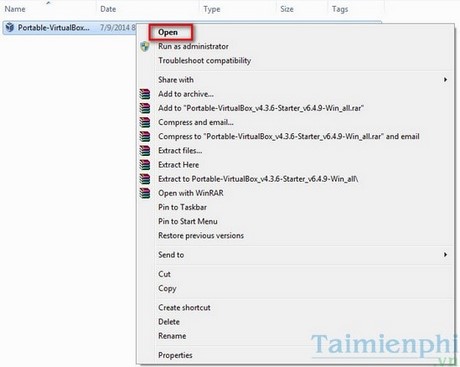Select Add to "Portable-VirtualBox...Win_all.rar"
This screenshot has width=460, height=367.
[261, 108]
